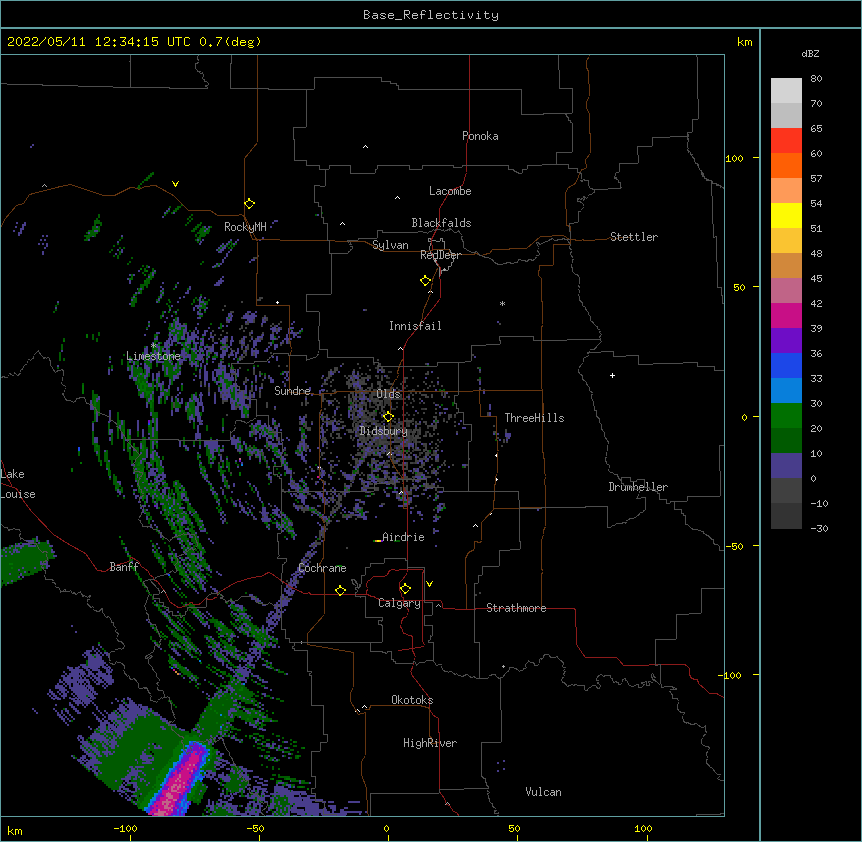Click the yellow V marker northwest of RockyMH
The width and height of the screenshot is (862, 842).
coord(175,184)
